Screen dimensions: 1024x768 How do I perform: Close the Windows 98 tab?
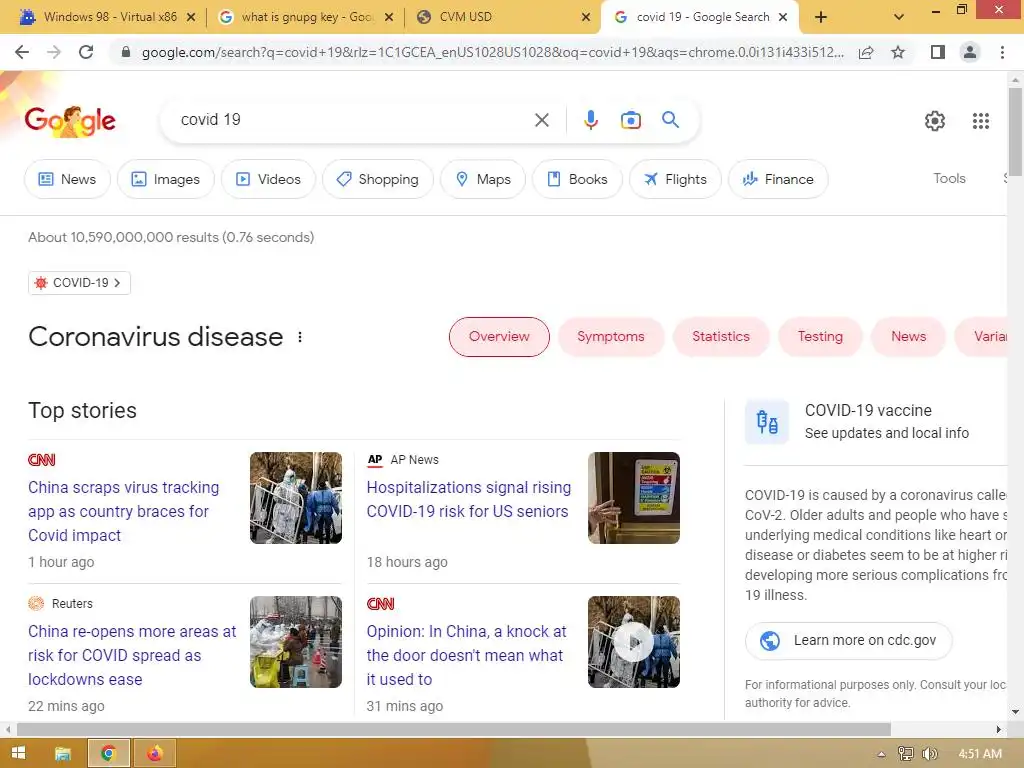click(191, 17)
